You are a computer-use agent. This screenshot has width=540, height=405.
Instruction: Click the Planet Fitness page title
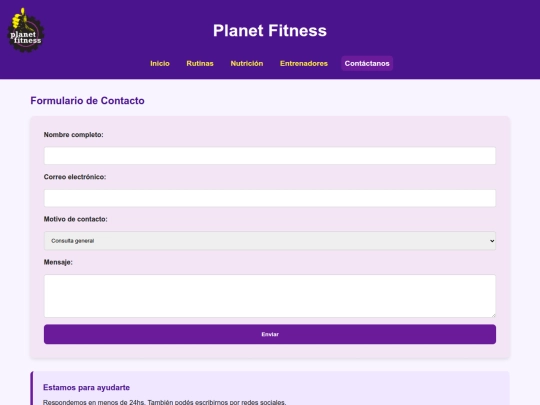[x=270, y=30]
